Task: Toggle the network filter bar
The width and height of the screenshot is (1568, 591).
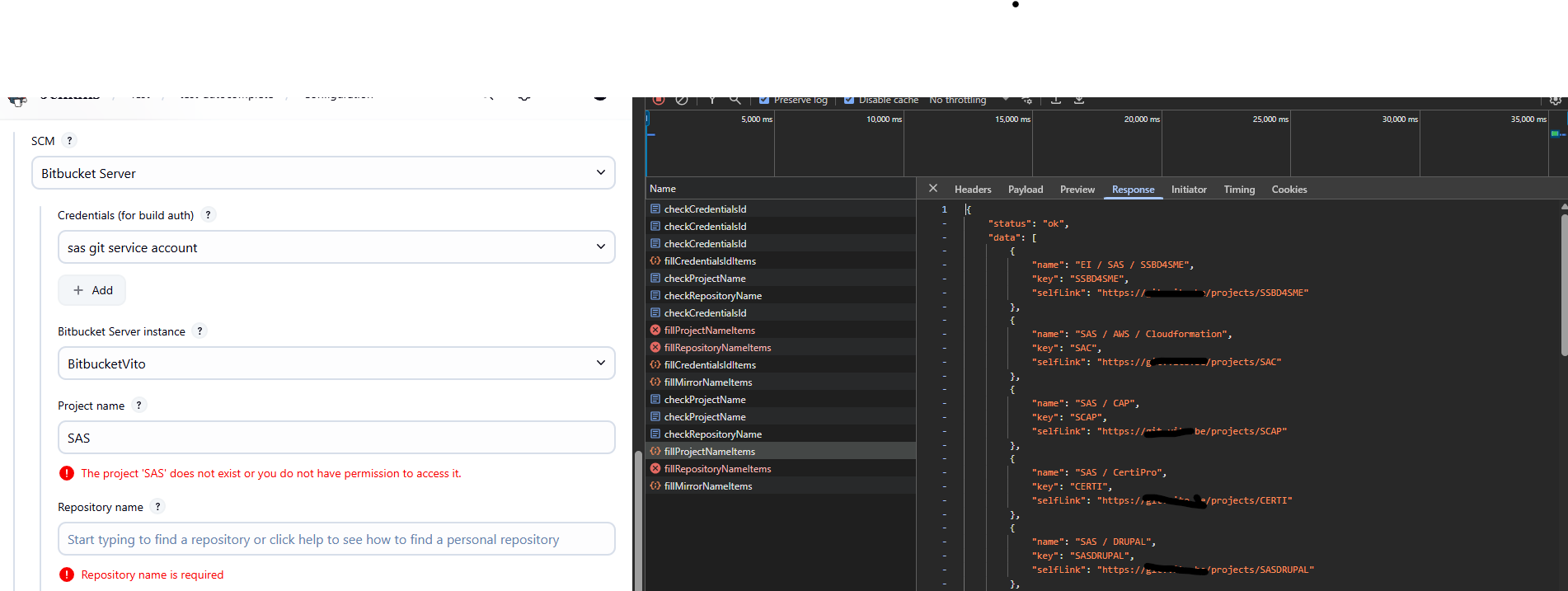Action: [711, 100]
